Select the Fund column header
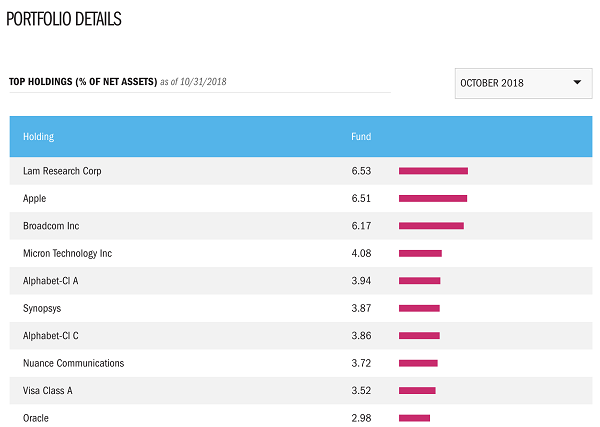This screenshot has height=427, width=600. tap(361, 137)
